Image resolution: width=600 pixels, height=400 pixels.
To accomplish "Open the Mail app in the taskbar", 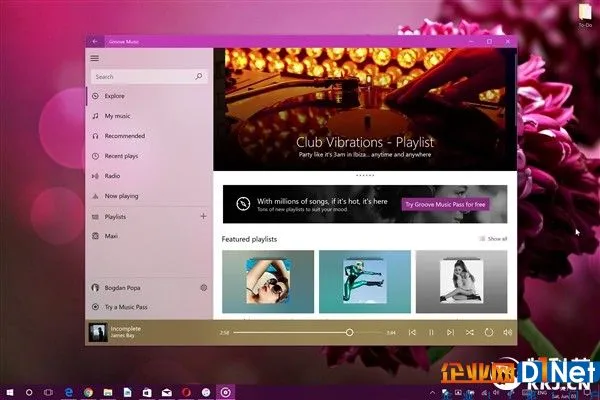I will pyautogui.click(x=166, y=392).
